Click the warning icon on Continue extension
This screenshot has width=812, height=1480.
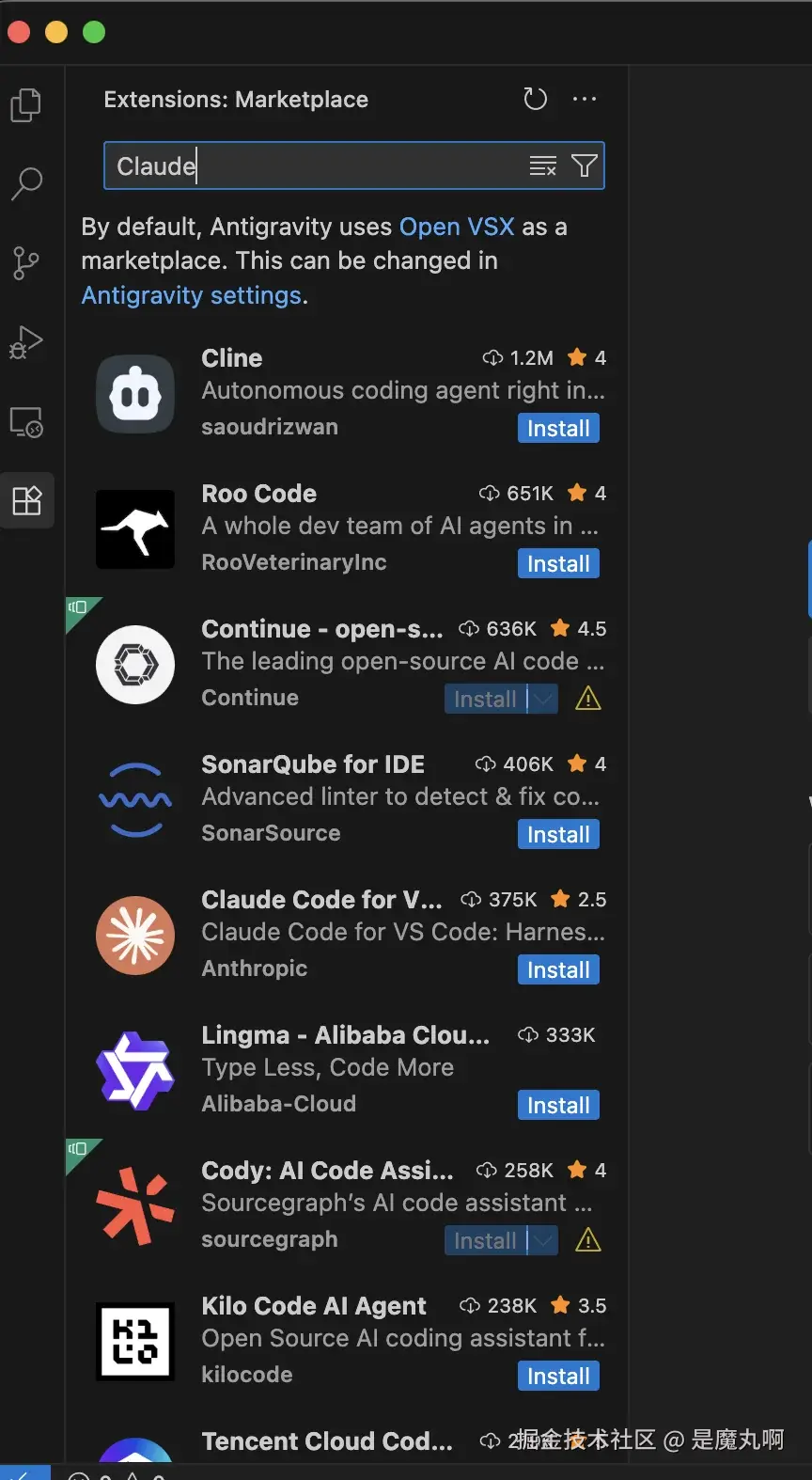588,699
